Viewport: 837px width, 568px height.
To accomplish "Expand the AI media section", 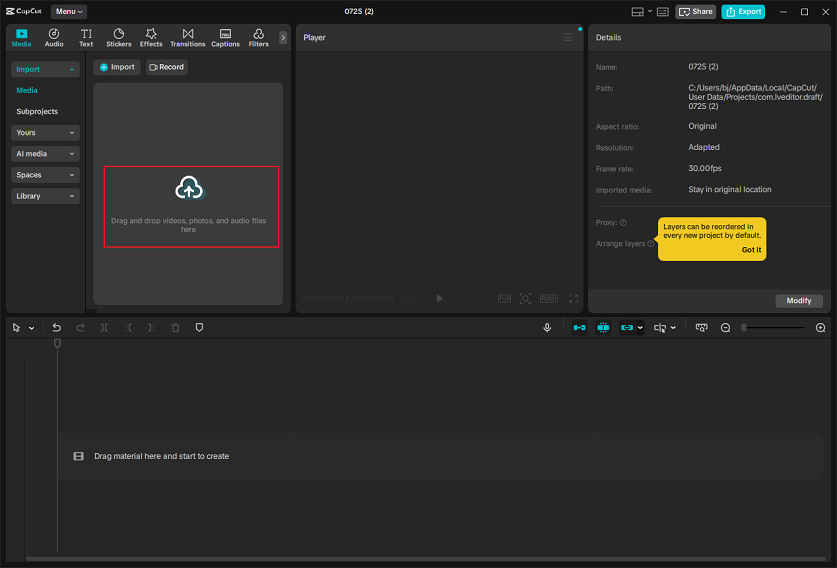I will pyautogui.click(x=45, y=154).
